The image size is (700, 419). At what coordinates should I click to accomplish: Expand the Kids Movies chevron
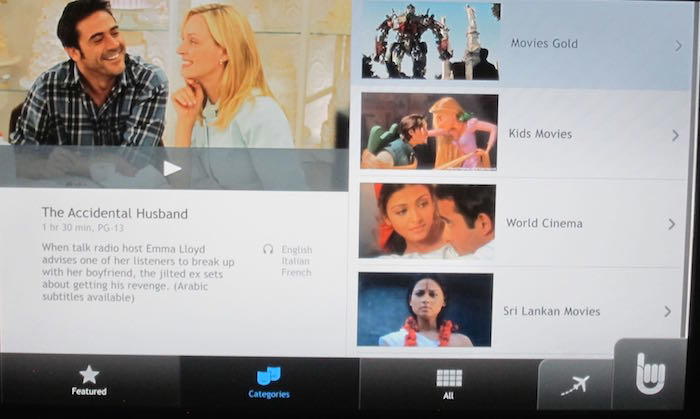675,135
